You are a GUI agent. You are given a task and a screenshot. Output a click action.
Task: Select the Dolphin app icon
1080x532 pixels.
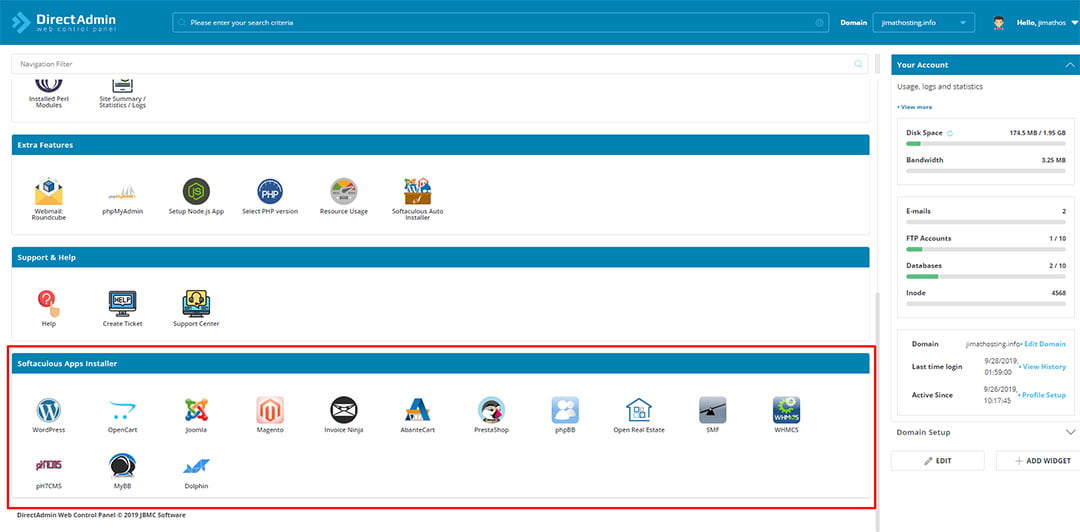point(196,467)
